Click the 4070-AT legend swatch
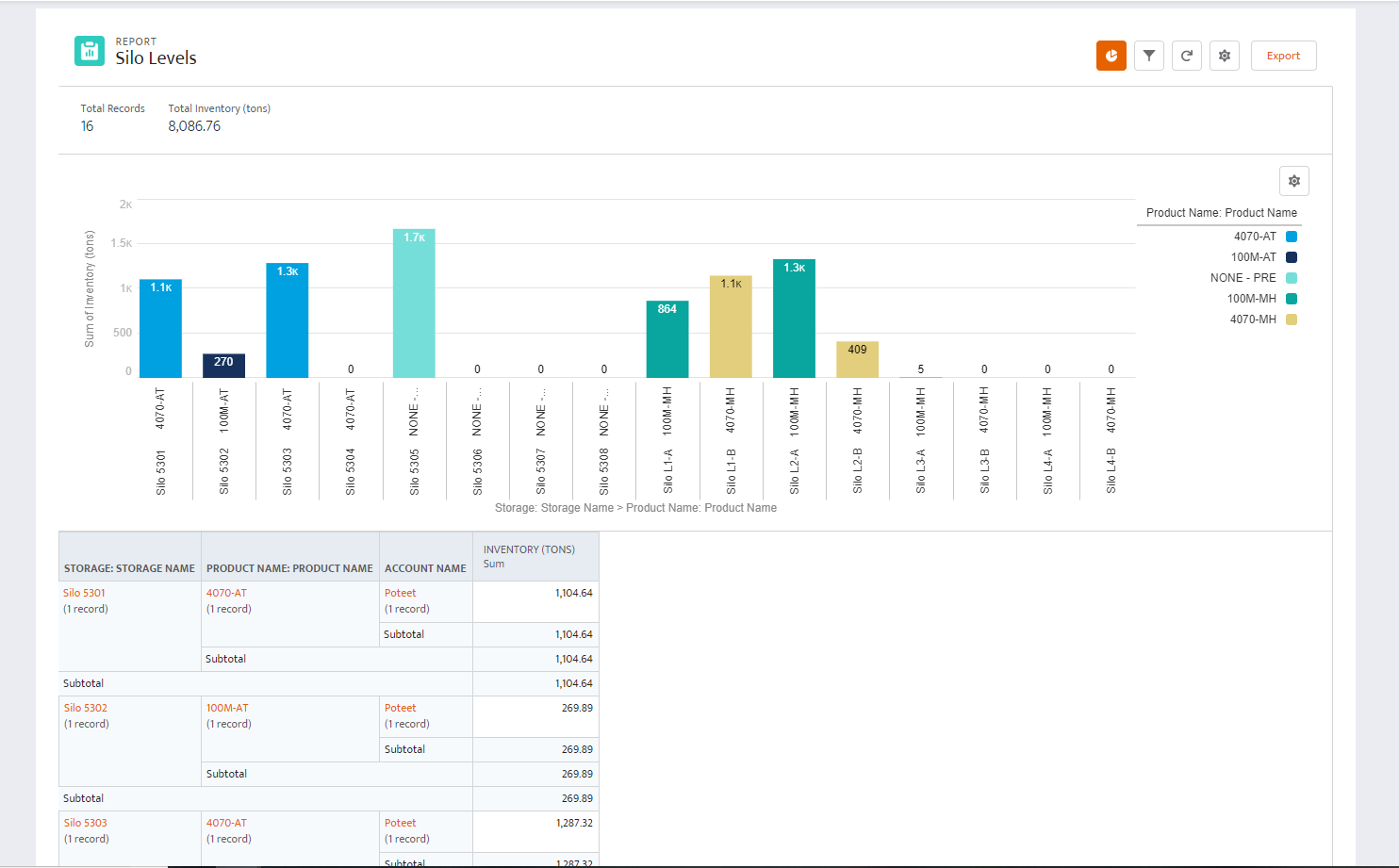This screenshot has width=1399, height=868. [x=1292, y=237]
